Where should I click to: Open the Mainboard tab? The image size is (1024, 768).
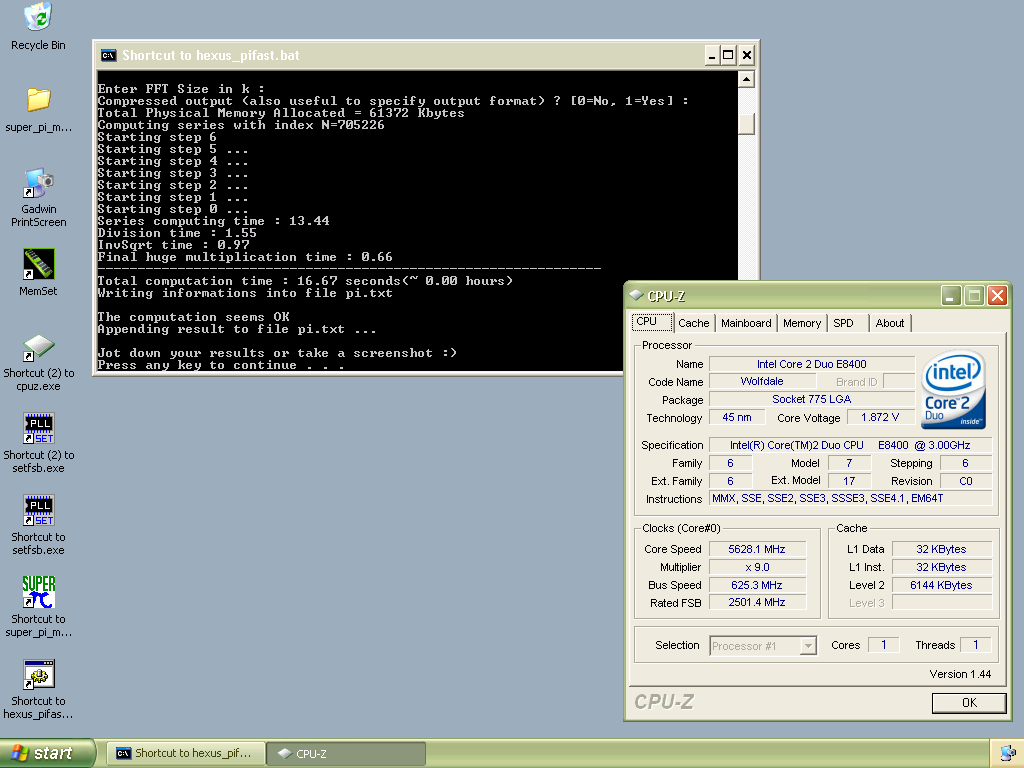point(746,323)
